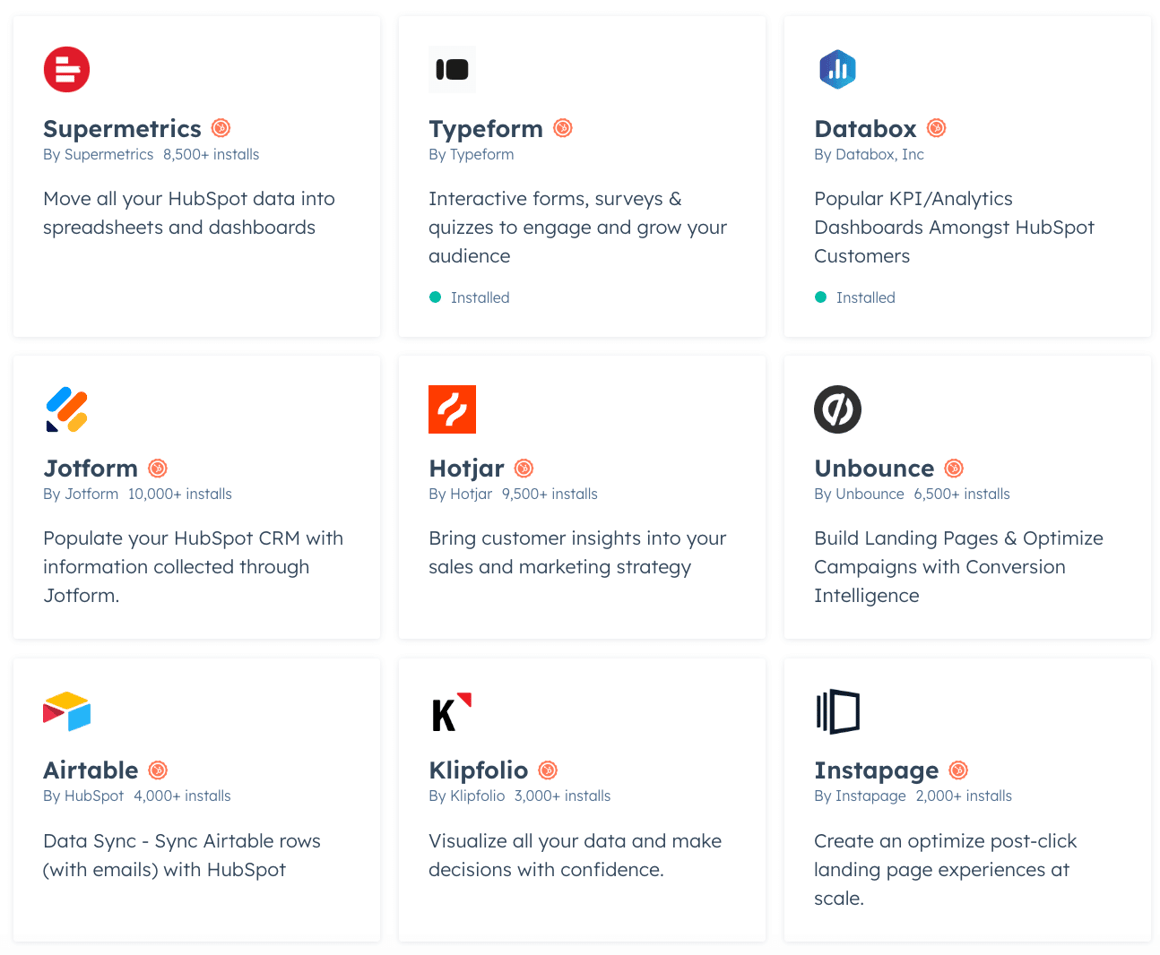Click the 2,000+ installs link under Instapage
This screenshot has width=1160, height=955.
coord(963,796)
